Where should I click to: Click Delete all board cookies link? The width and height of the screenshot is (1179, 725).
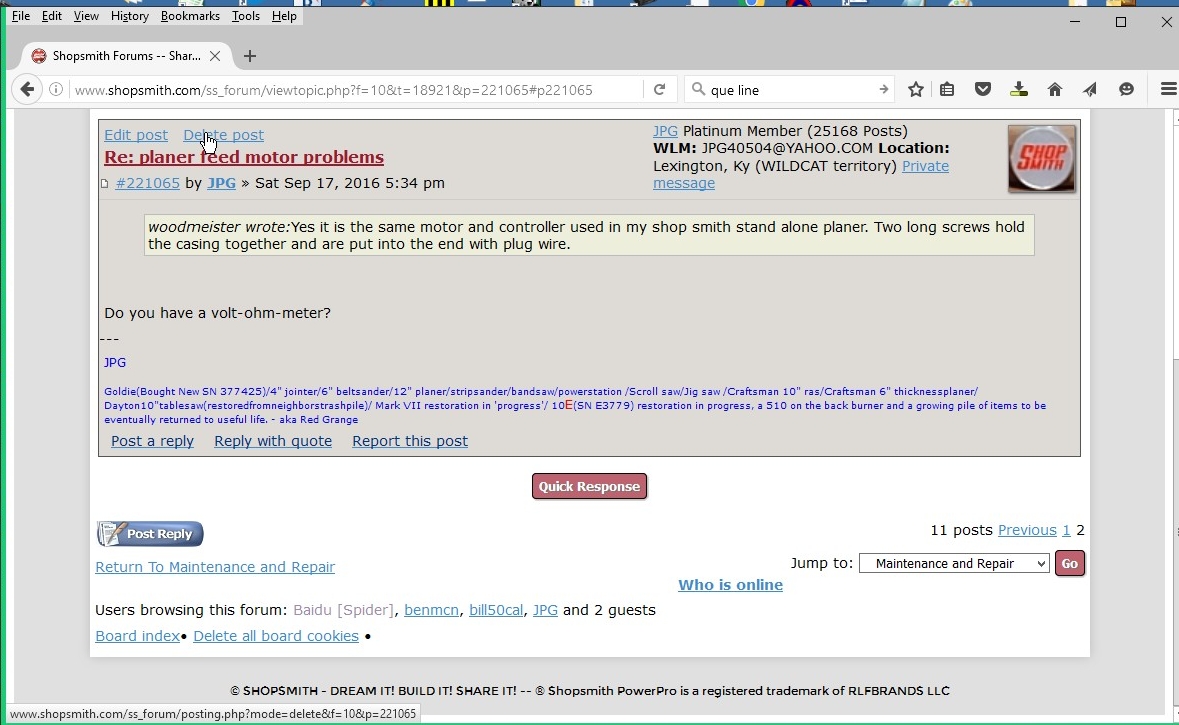click(276, 636)
